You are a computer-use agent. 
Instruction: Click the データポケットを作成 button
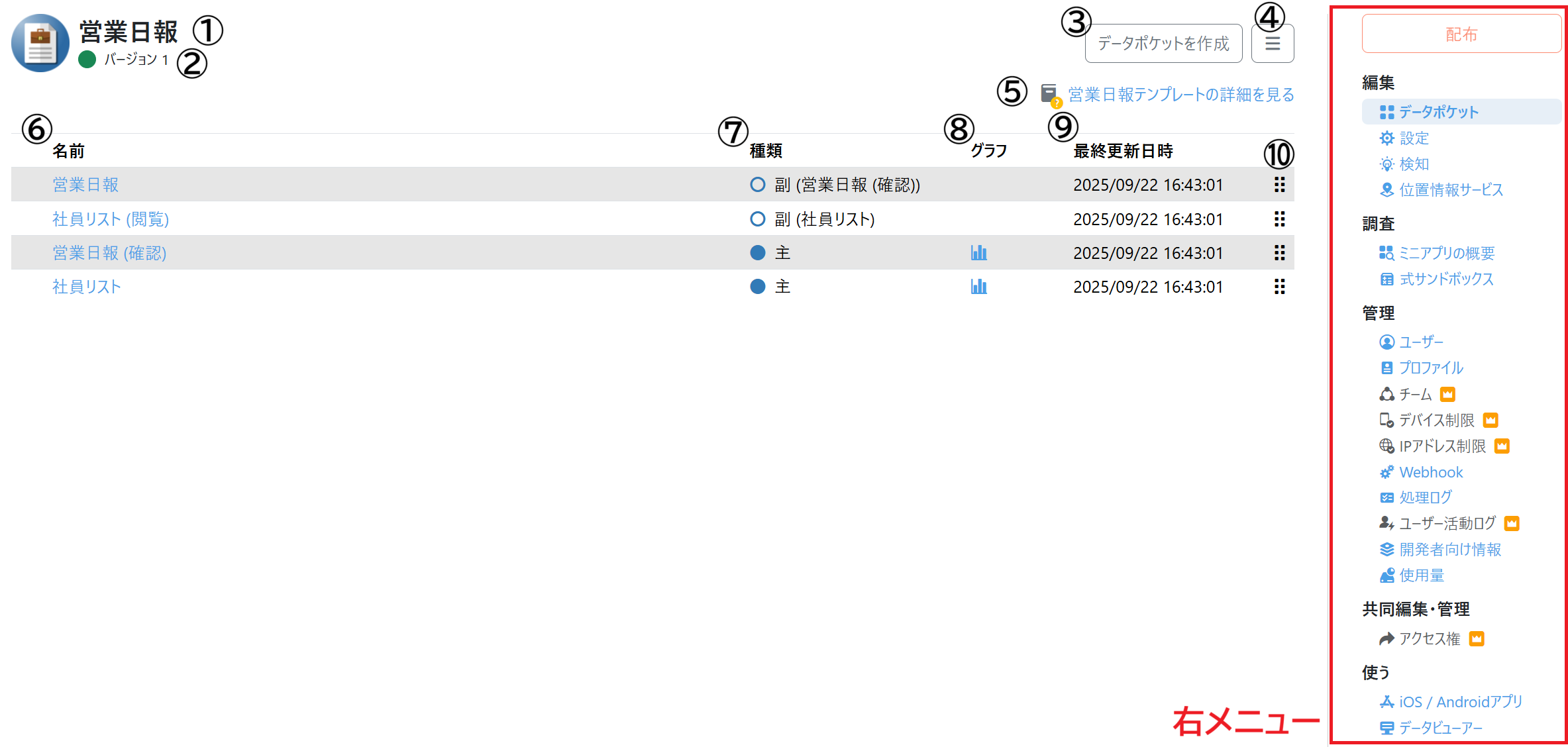click(1163, 44)
